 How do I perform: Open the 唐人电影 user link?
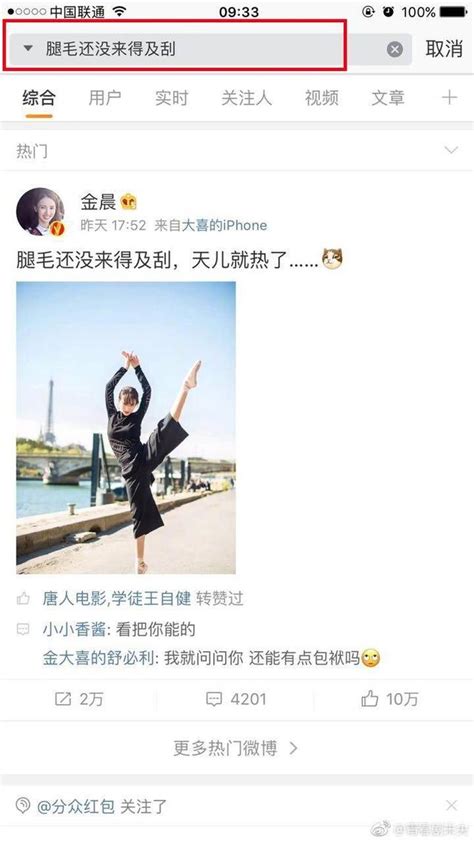click(75, 598)
